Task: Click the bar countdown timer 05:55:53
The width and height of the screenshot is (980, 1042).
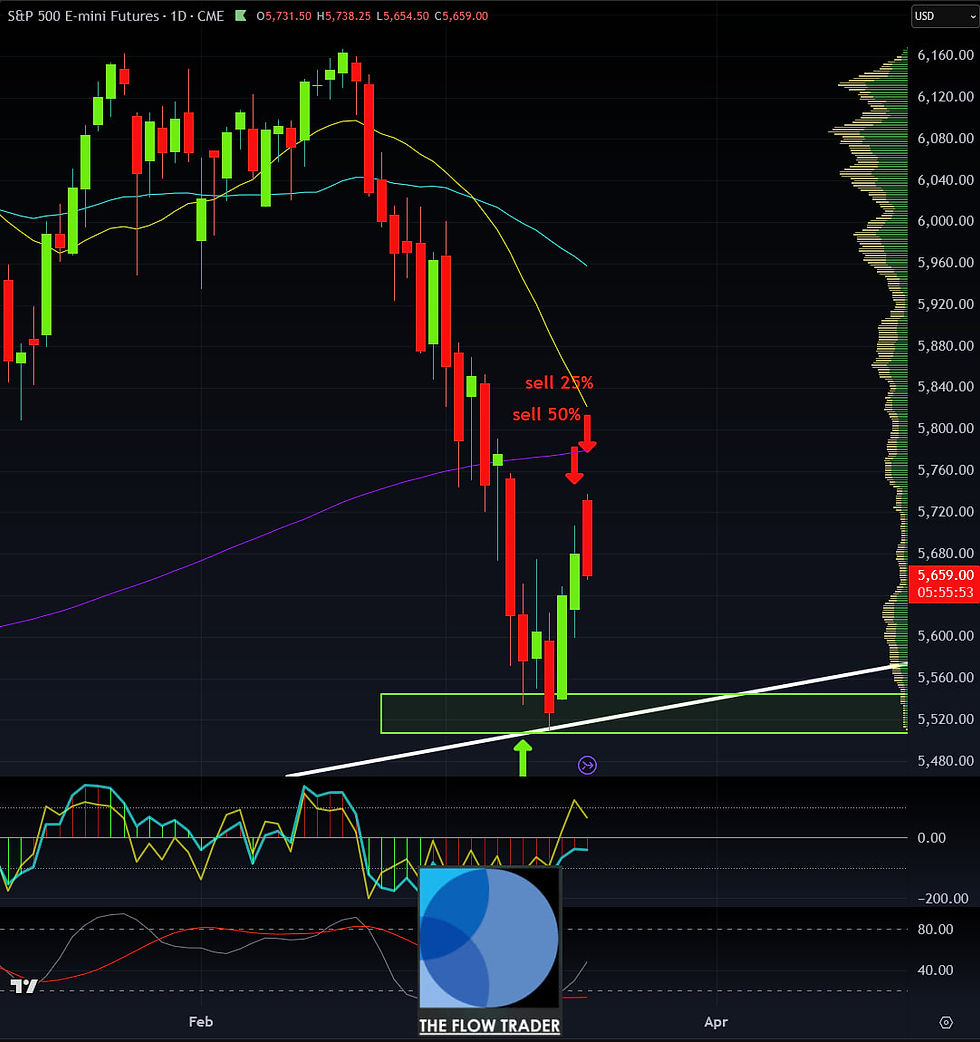Action: point(945,592)
